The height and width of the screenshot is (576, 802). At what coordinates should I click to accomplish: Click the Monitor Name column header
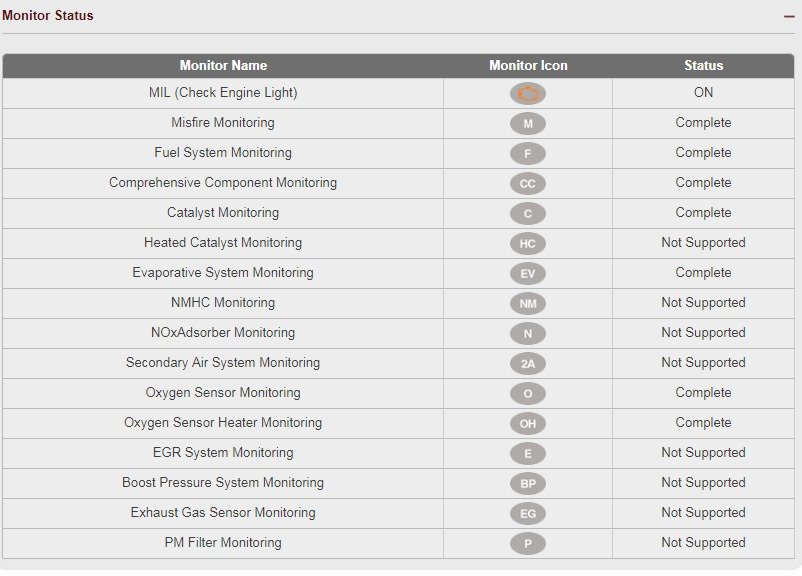coord(223,65)
